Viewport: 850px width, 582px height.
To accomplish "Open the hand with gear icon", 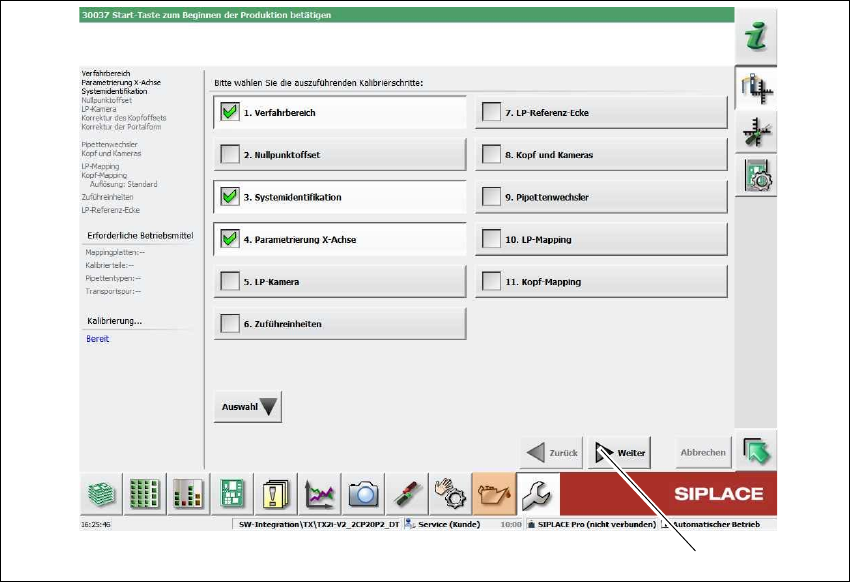I will pos(450,494).
